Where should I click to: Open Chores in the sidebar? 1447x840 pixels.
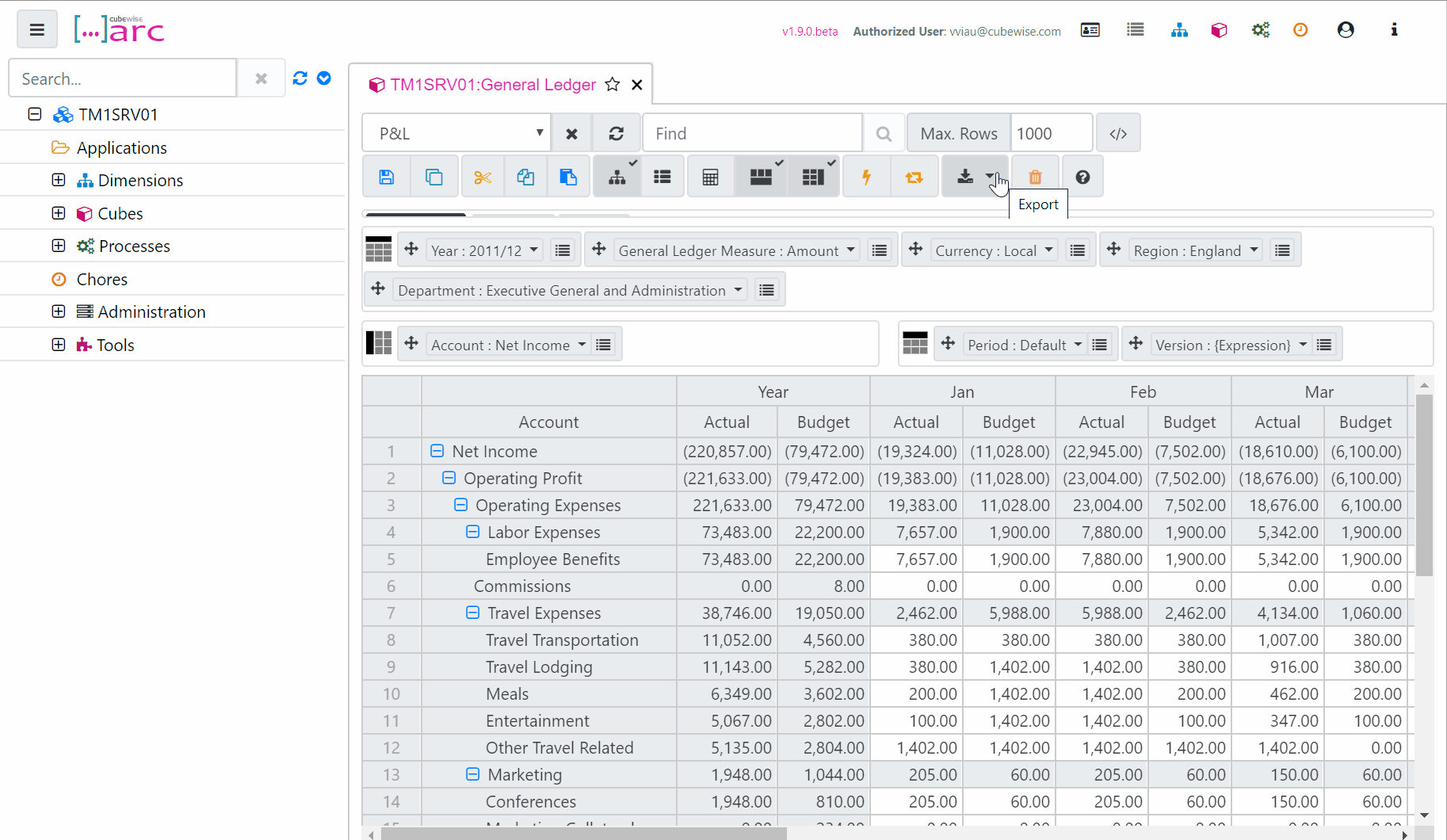(x=101, y=279)
